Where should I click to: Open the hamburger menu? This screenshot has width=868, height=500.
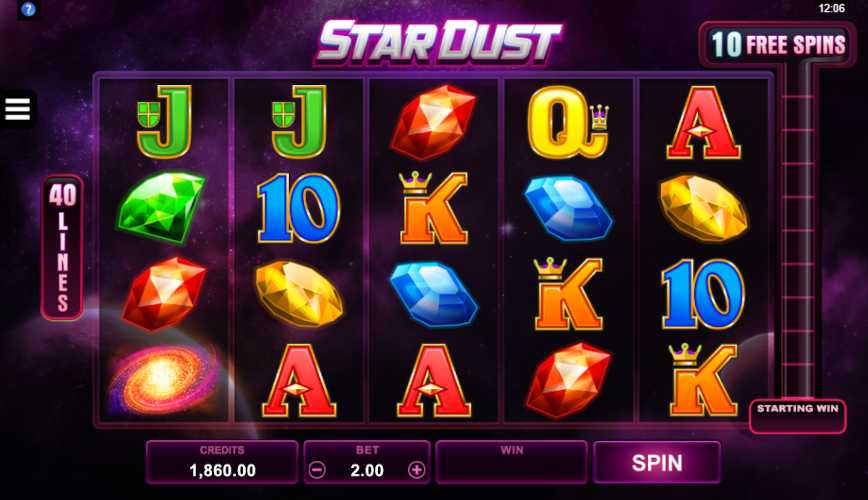[x=17, y=109]
